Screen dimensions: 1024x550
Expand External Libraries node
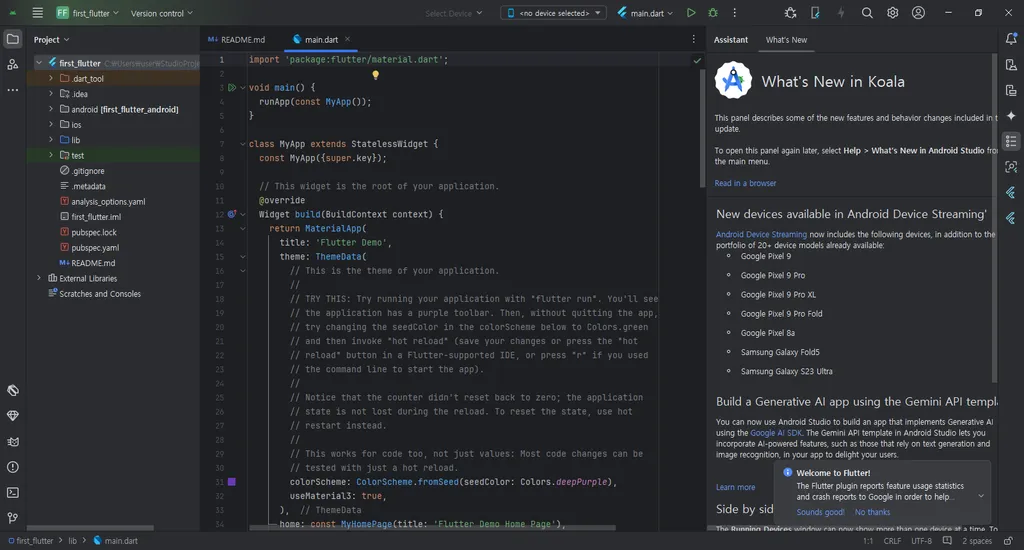pos(39,278)
